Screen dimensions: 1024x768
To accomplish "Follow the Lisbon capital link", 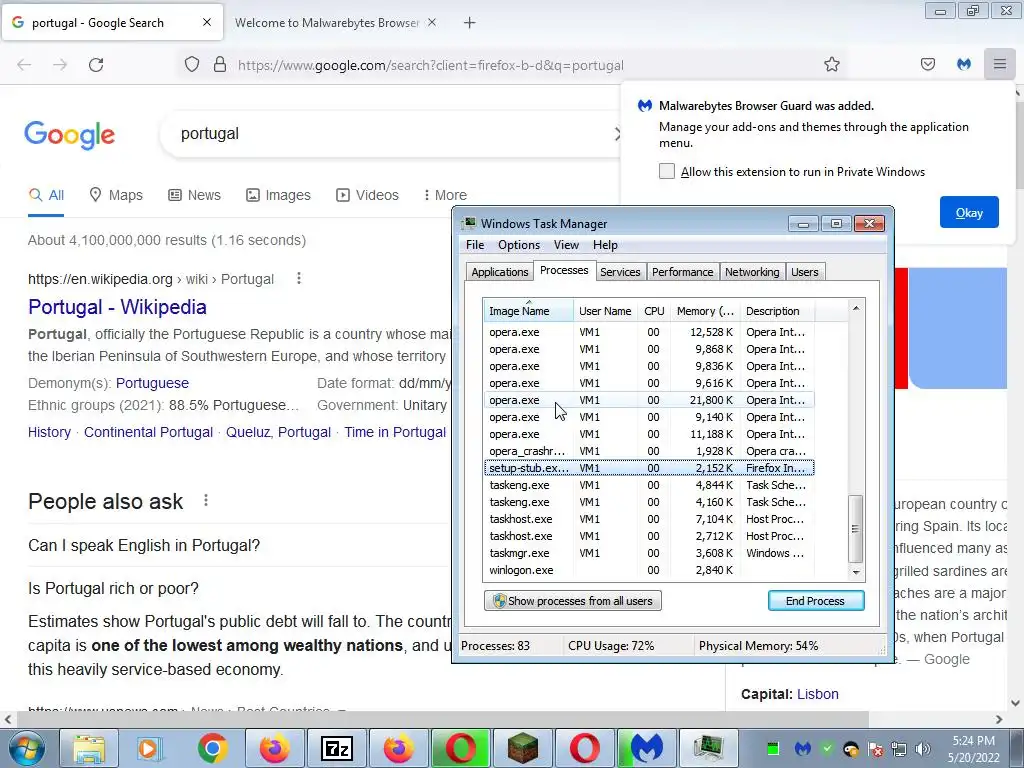I will pos(818,694).
